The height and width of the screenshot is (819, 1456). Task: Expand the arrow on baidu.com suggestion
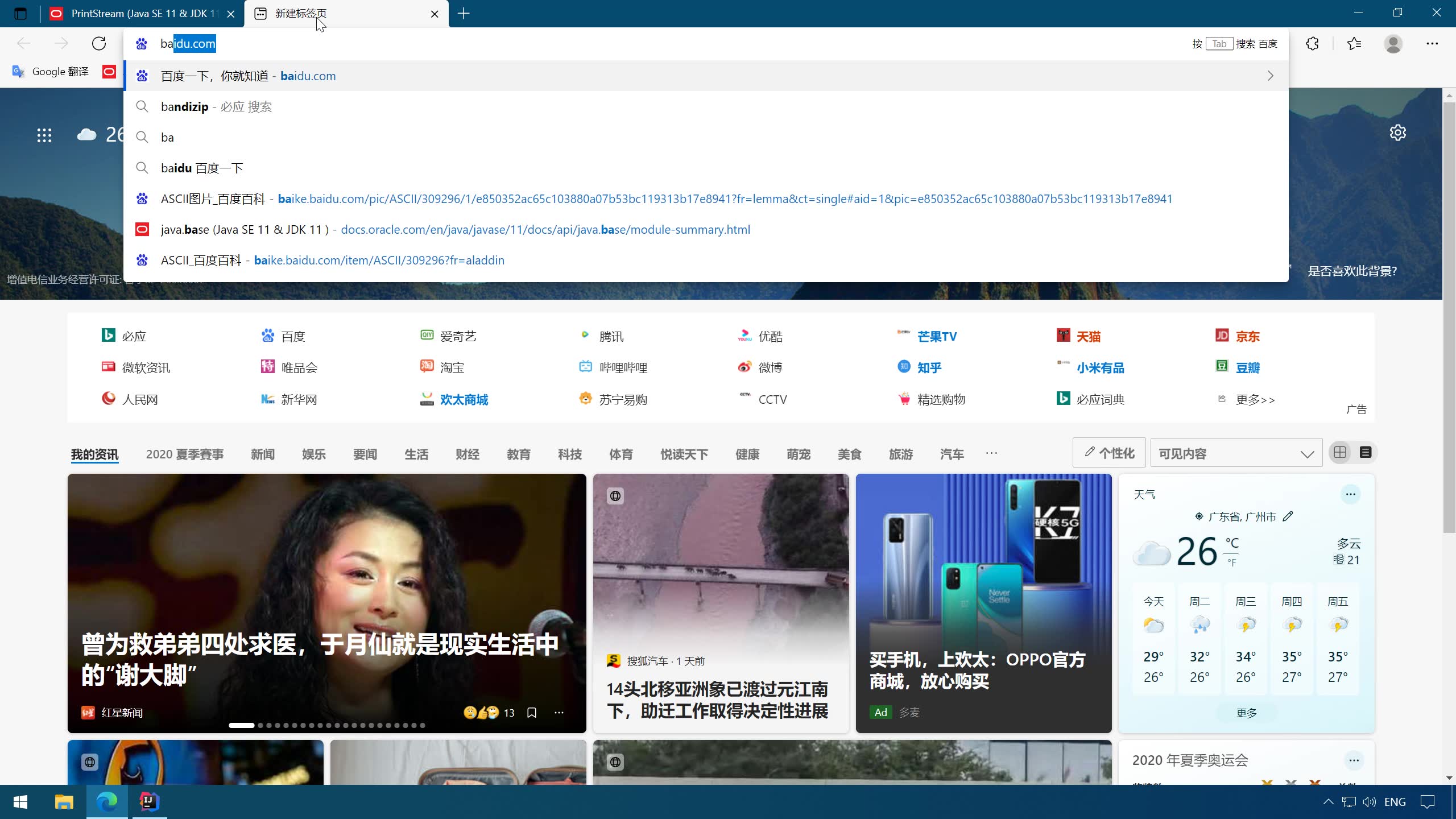[1271, 76]
